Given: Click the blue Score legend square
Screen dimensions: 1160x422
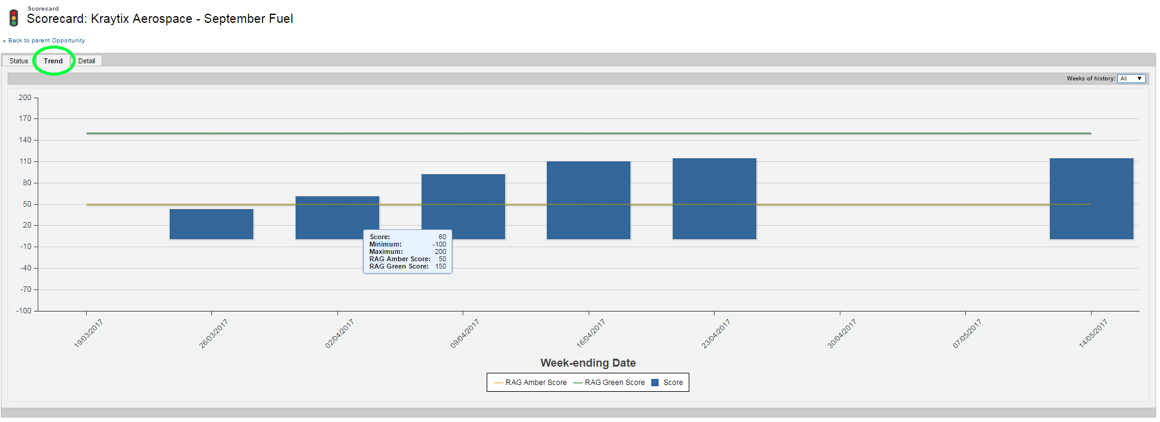Looking at the screenshot, I should [x=656, y=383].
